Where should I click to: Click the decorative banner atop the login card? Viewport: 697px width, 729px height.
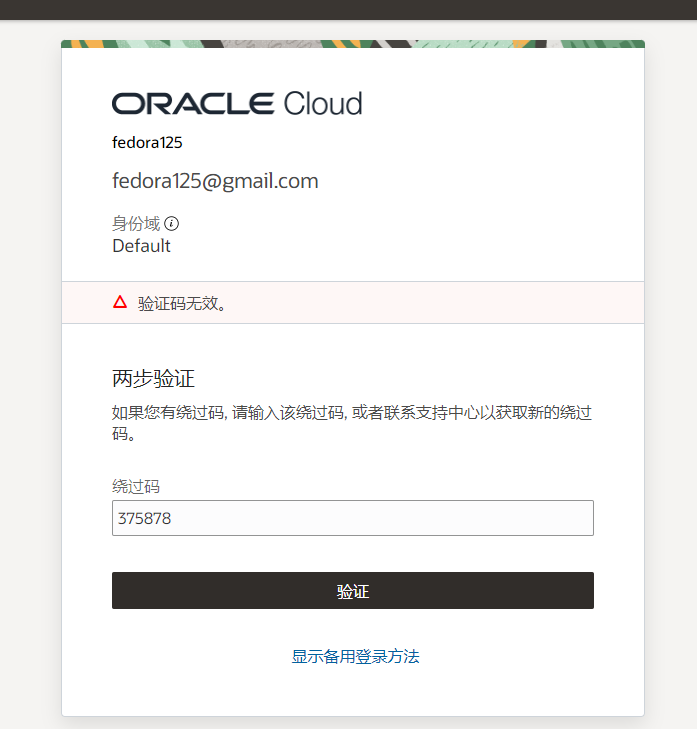tap(352, 44)
